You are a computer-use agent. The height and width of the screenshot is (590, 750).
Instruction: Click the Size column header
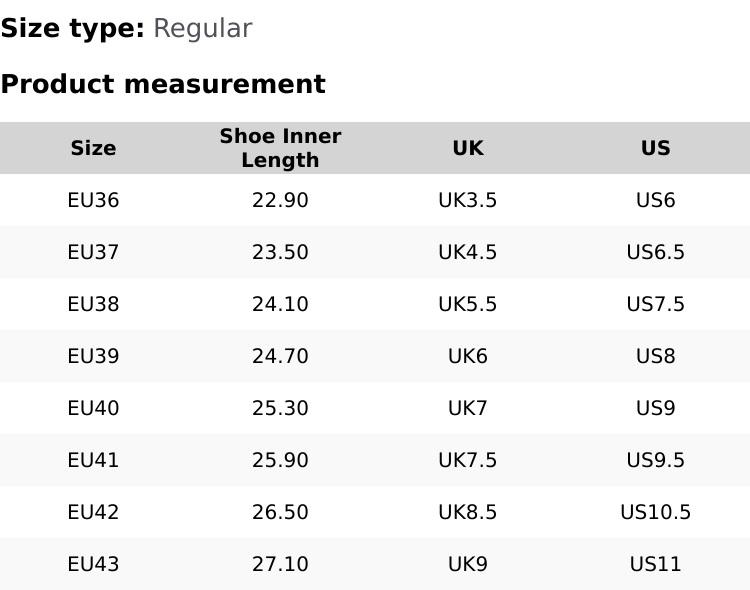tap(93, 148)
